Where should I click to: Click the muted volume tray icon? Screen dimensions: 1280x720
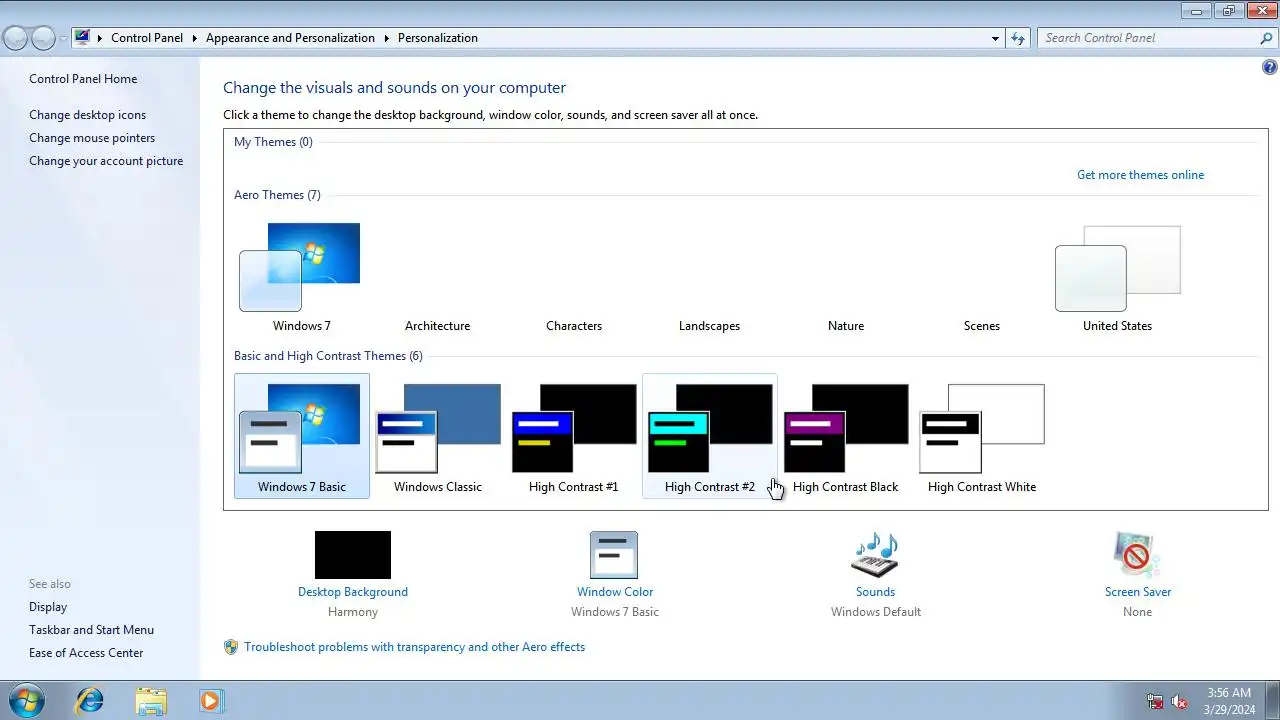[x=1179, y=701]
